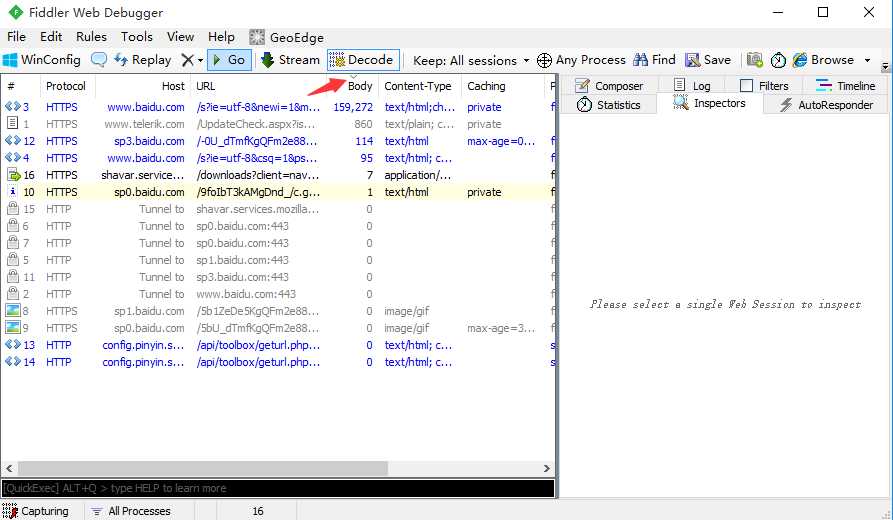This screenshot has height=520, width=893.
Task: Click sp3.baidu.com:443 tunnel URL
Action: (243, 277)
